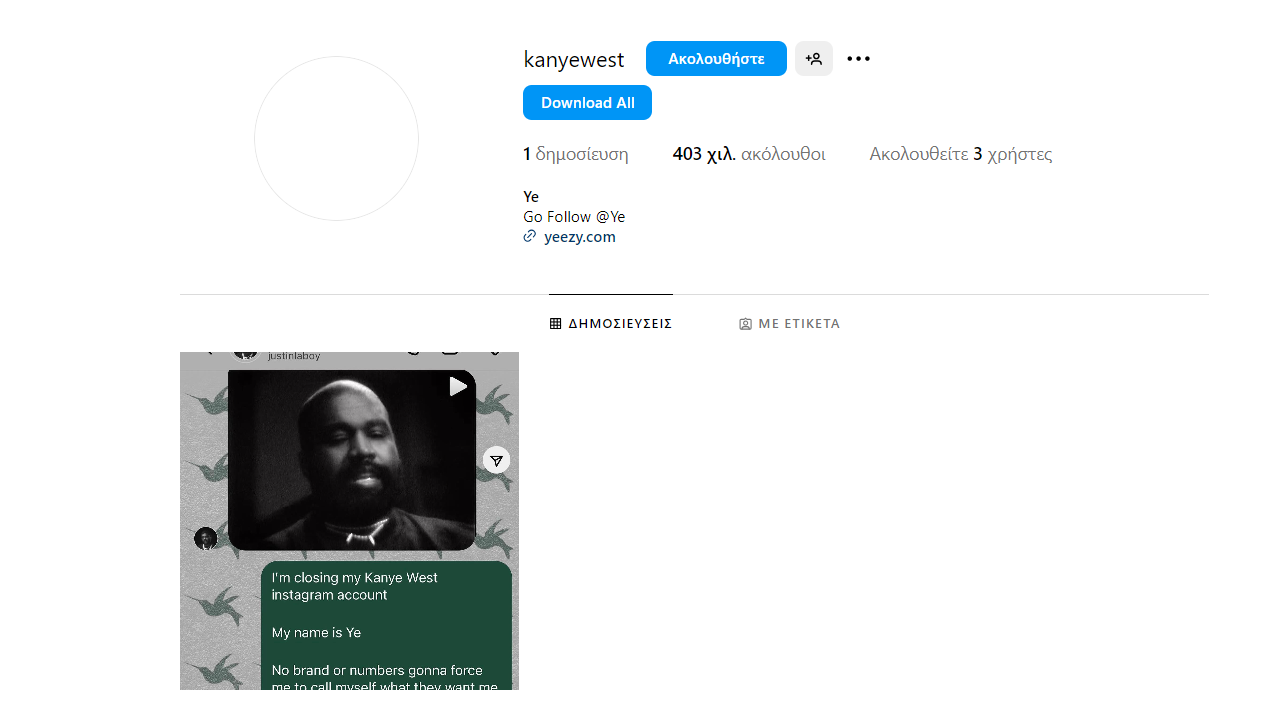Switch to the ΔΗΜΟΣΙΕΥΣΕΙΣ tab label
Image resolution: width=1287 pixels, height=725 pixels.
[x=620, y=324]
